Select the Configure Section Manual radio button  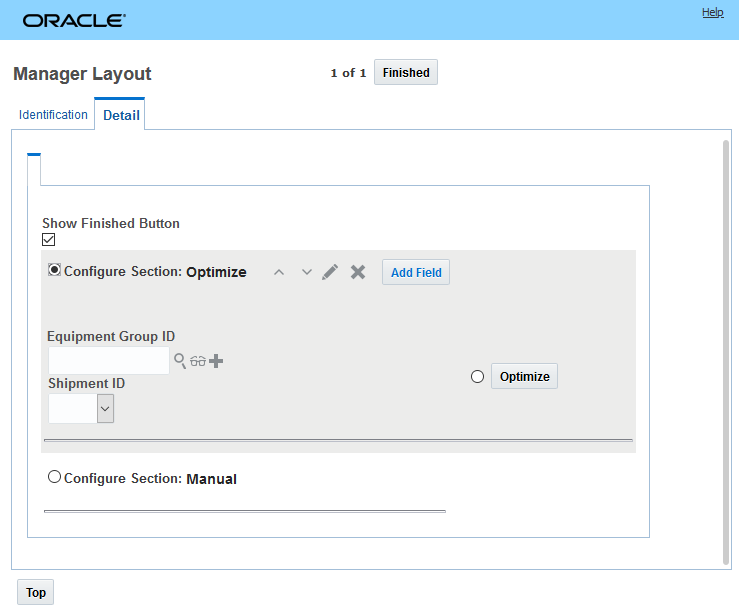[55, 477]
